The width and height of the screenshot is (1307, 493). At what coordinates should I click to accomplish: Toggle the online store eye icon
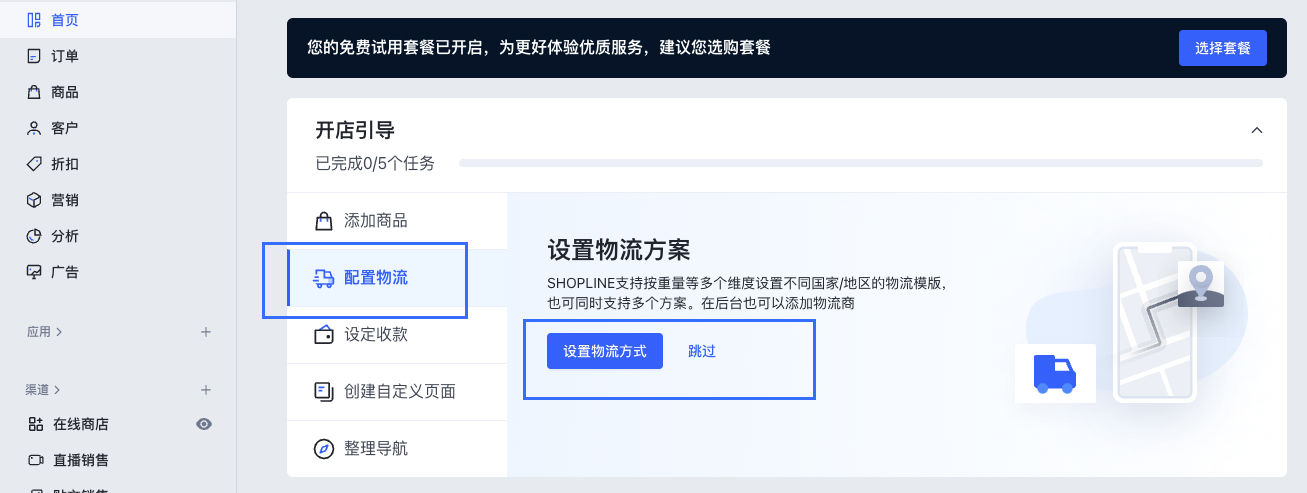click(x=204, y=424)
